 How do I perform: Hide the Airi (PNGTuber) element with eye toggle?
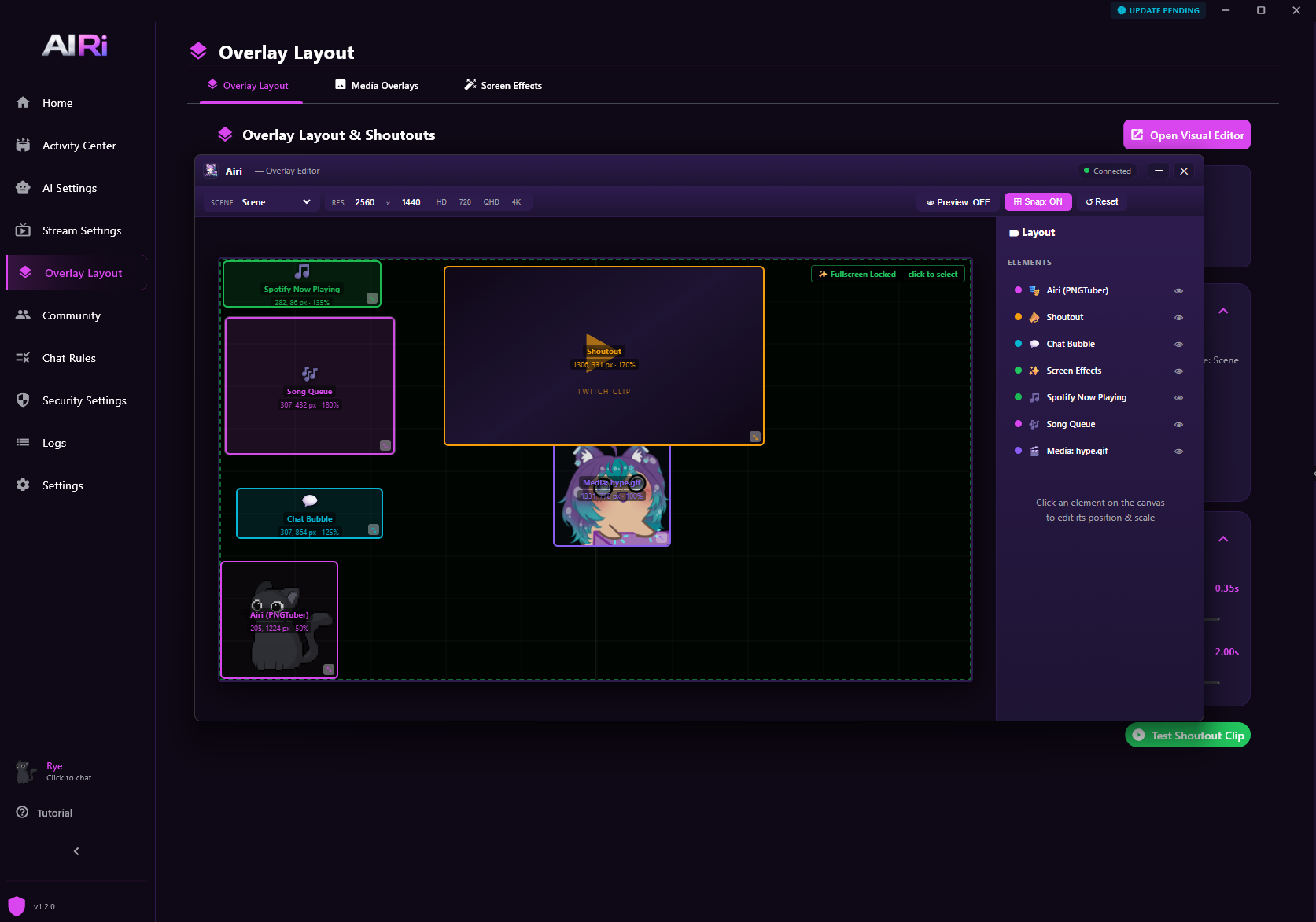[1178, 290]
